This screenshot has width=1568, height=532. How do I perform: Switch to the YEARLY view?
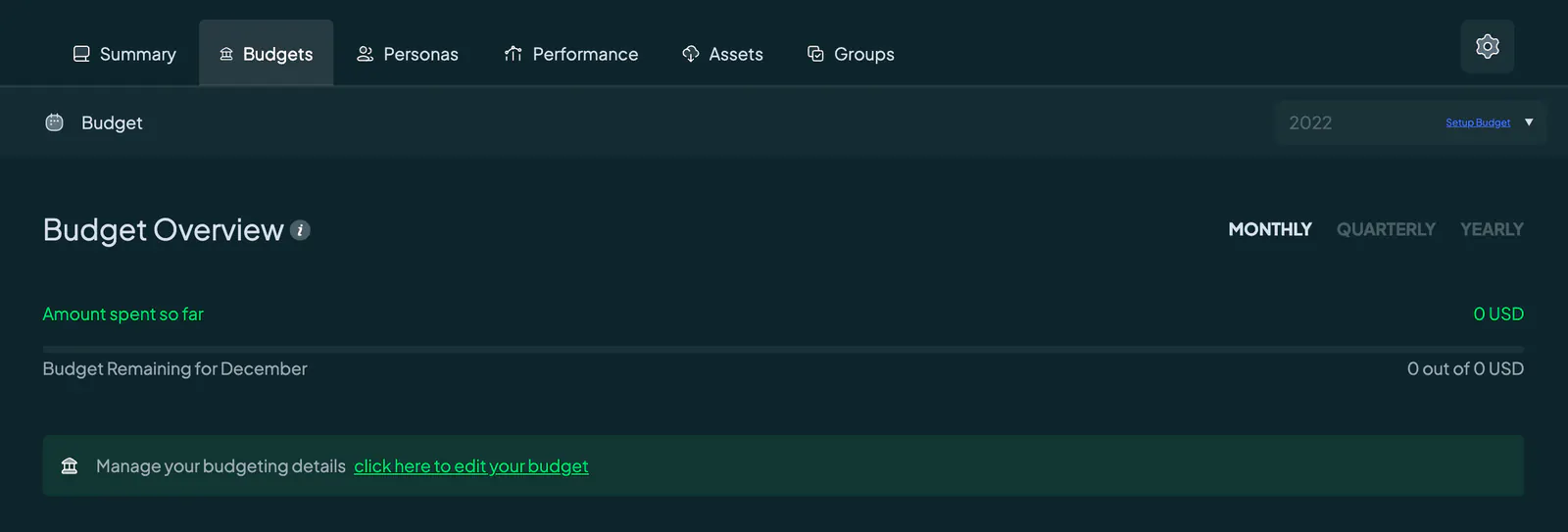click(x=1492, y=229)
